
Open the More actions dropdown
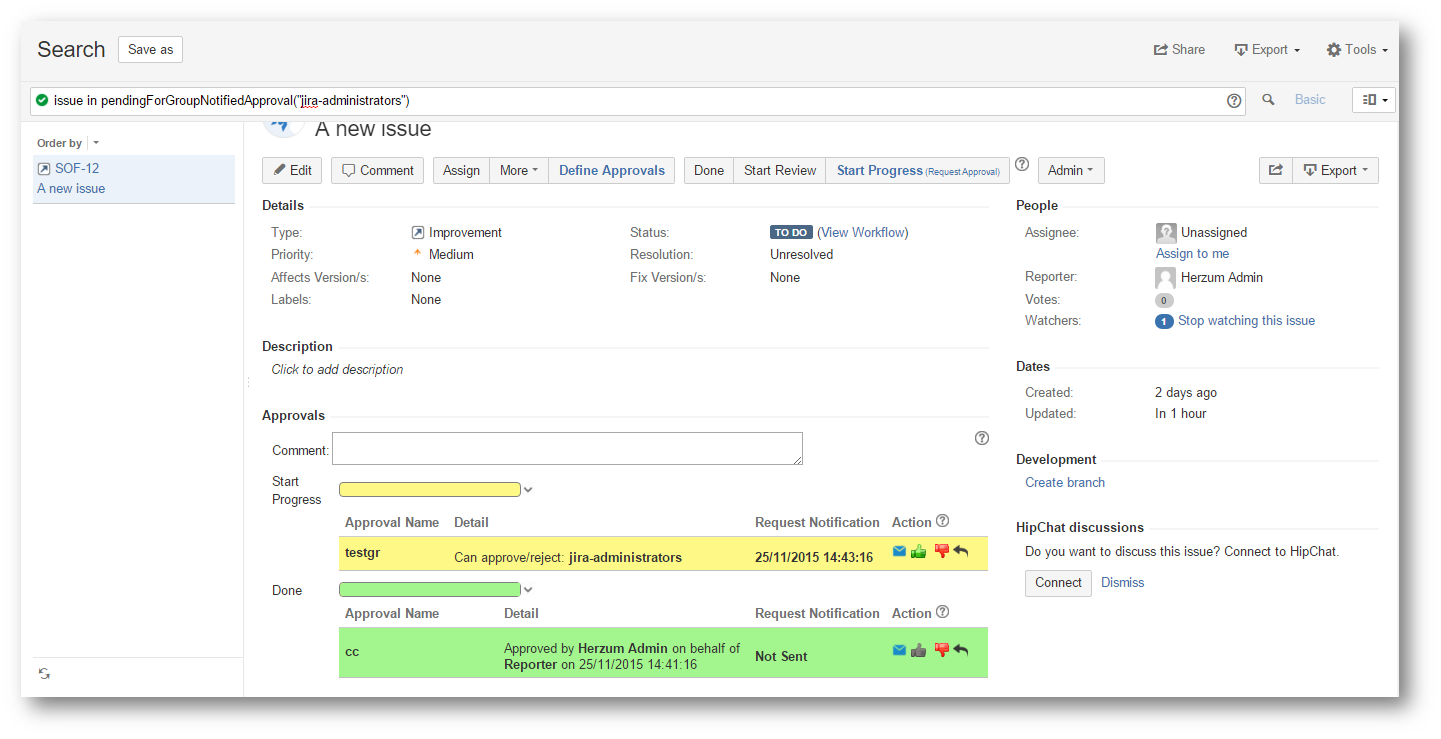(x=519, y=170)
